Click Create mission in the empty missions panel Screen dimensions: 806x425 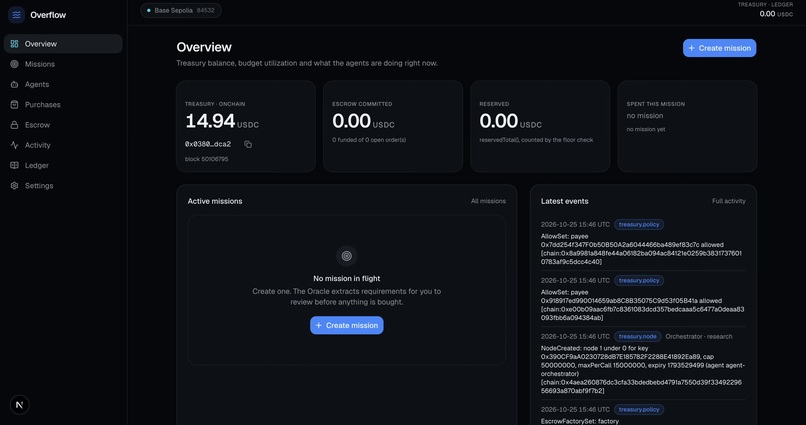tap(346, 325)
